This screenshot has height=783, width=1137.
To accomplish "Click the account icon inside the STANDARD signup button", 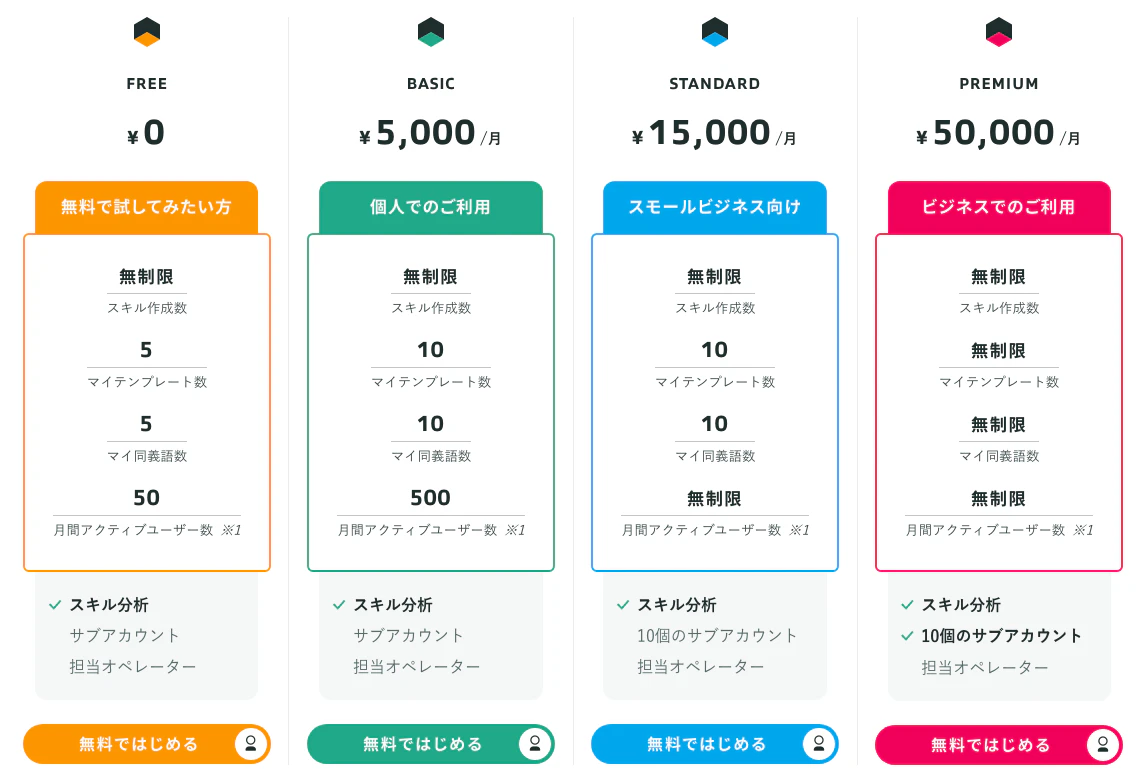I will click(x=819, y=744).
